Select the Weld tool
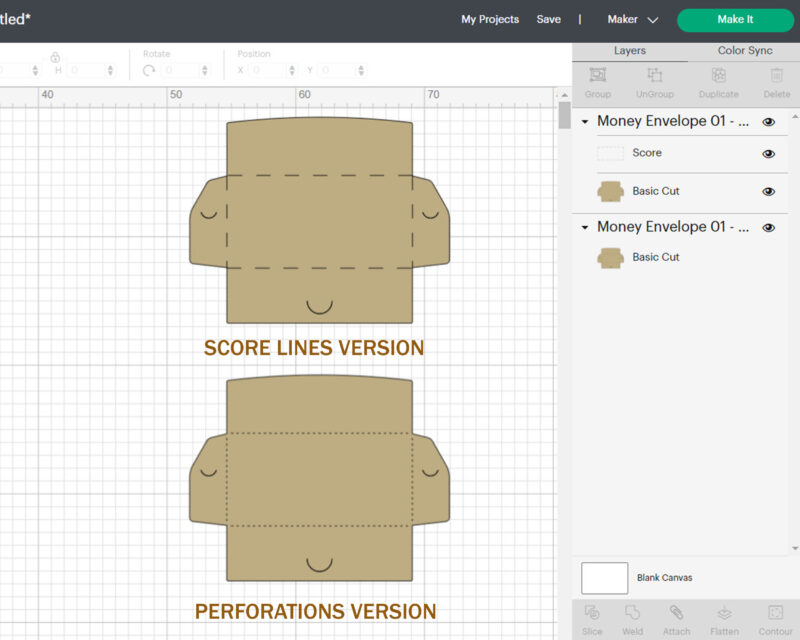 632,613
